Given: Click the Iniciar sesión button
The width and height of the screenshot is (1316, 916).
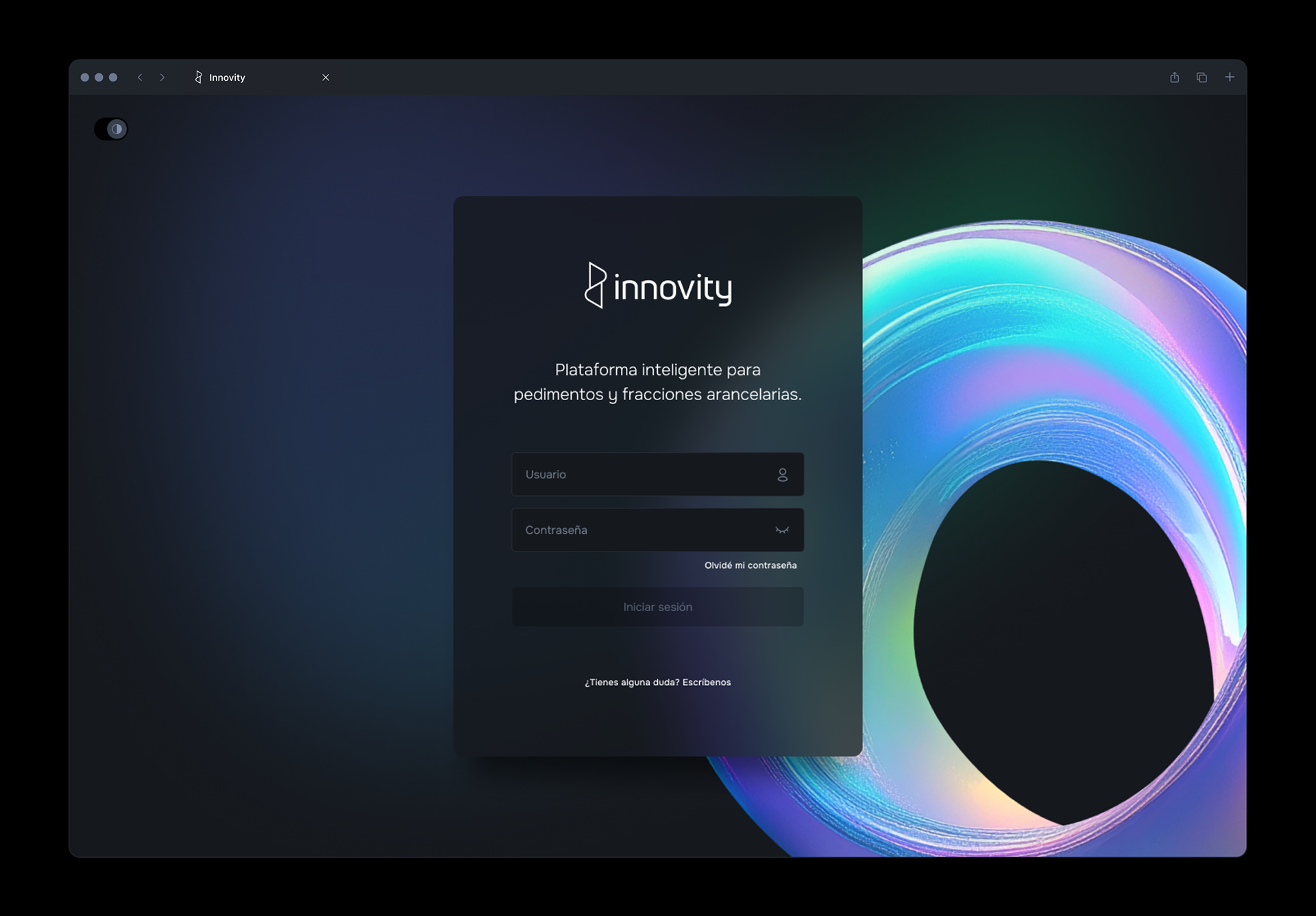Looking at the screenshot, I should click(x=657, y=607).
